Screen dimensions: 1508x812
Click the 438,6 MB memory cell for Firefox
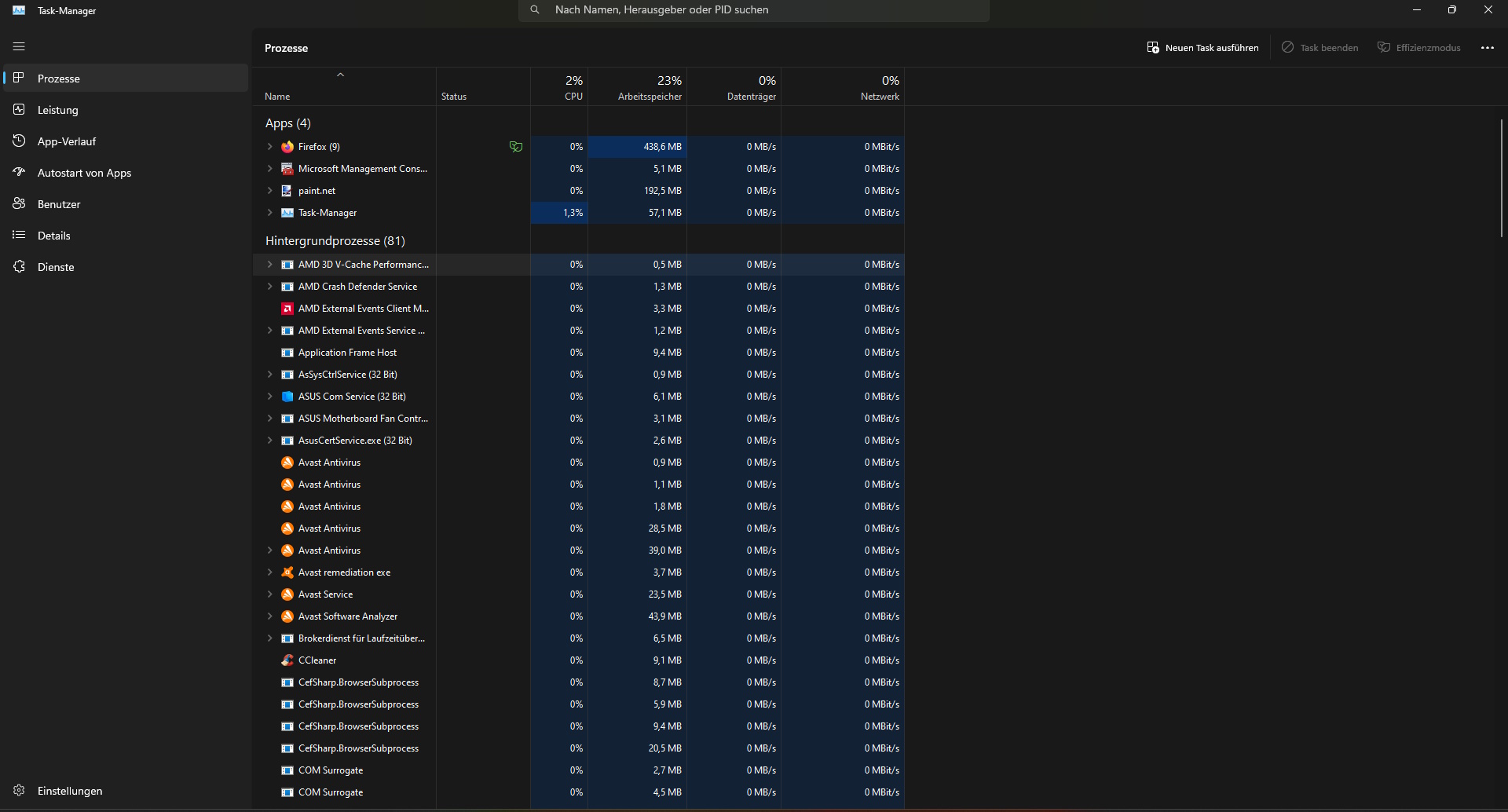pyautogui.click(x=638, y=147)
